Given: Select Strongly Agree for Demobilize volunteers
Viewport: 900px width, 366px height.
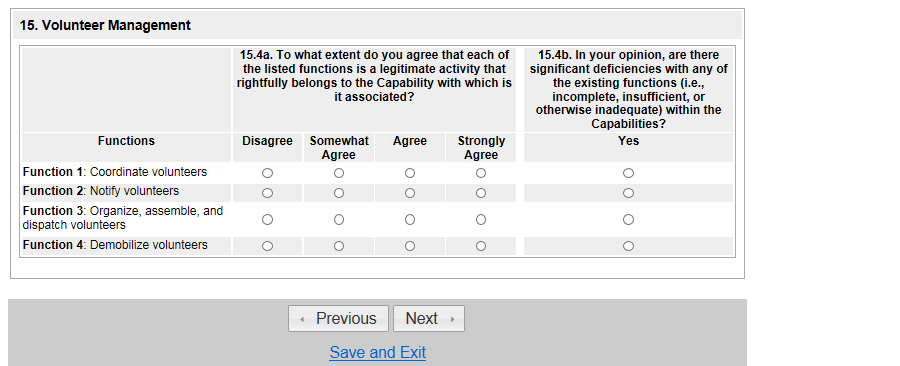Looking at the screenshot, I should (x=481, y=246).
